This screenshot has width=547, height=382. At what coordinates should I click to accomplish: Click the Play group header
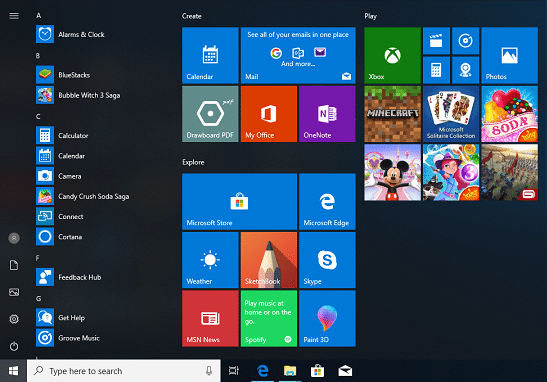tap(370, 16)
